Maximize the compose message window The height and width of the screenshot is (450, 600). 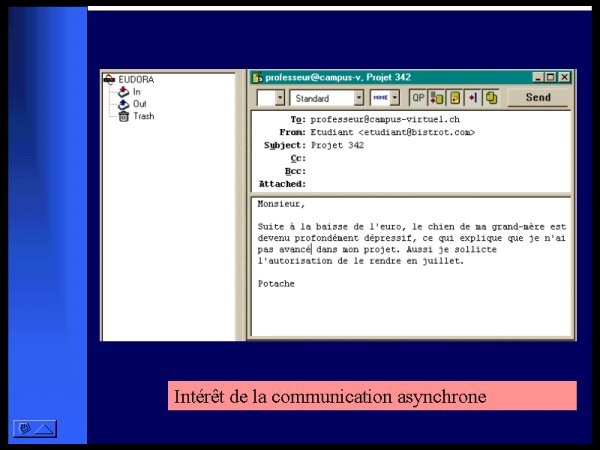point(550,77)
